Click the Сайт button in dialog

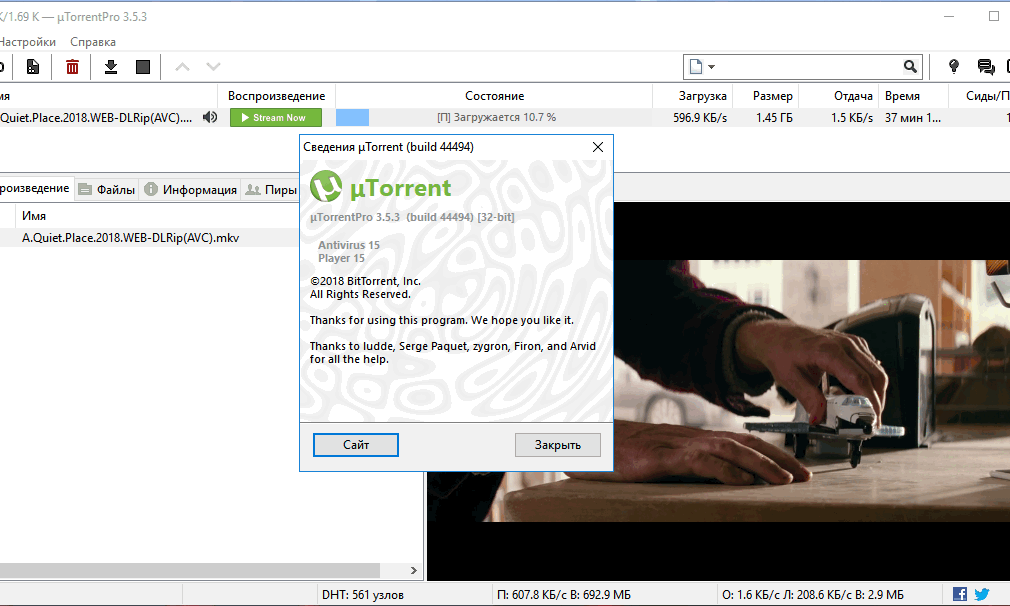[356, 445]
